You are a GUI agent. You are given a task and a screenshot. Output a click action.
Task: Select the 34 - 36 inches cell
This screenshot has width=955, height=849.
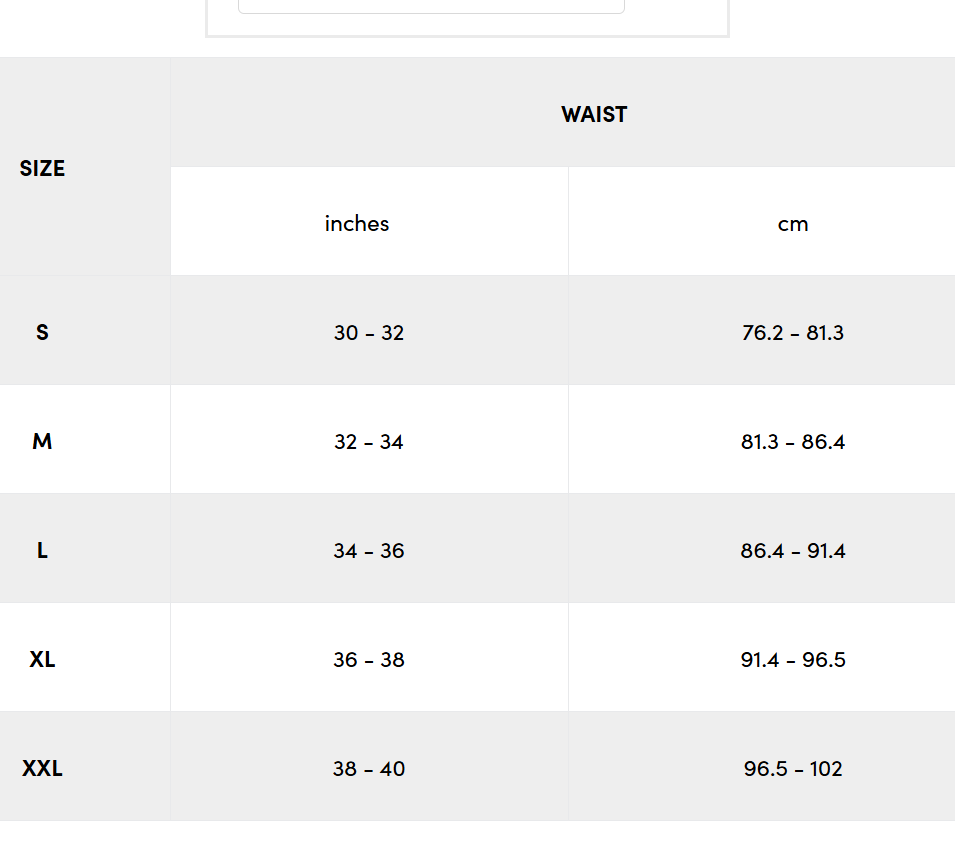pos(369,551)
